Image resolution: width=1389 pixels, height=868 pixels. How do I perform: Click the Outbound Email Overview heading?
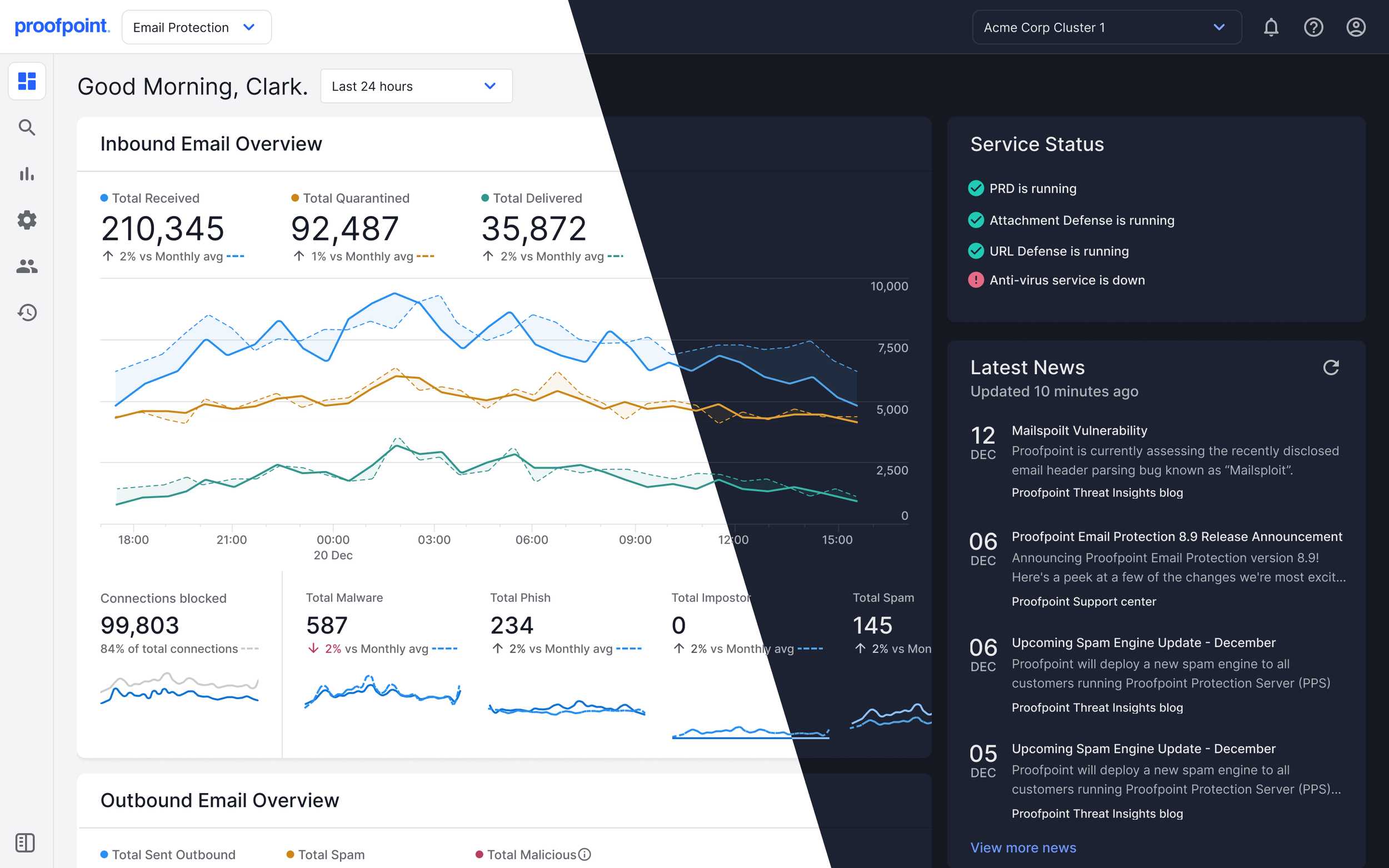[x=220, y=800]
